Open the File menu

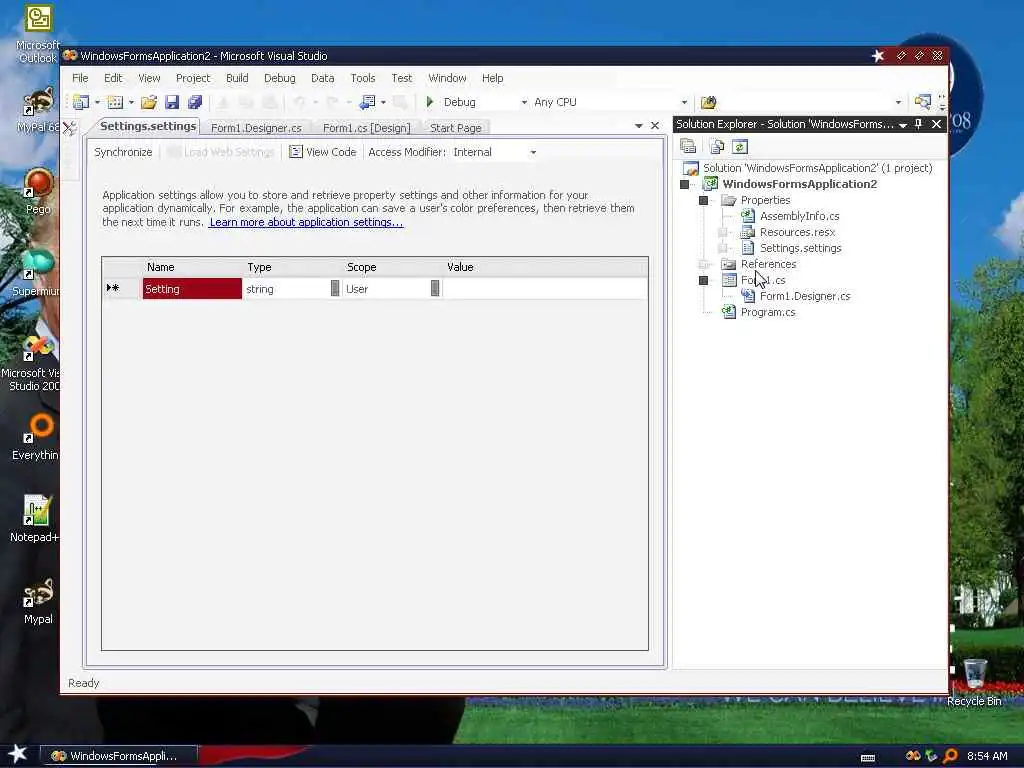(x=80, y=78)
